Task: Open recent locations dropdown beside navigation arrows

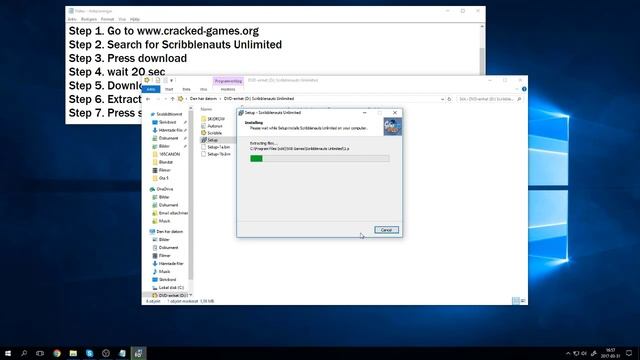Action: click(x=165, y=99)
